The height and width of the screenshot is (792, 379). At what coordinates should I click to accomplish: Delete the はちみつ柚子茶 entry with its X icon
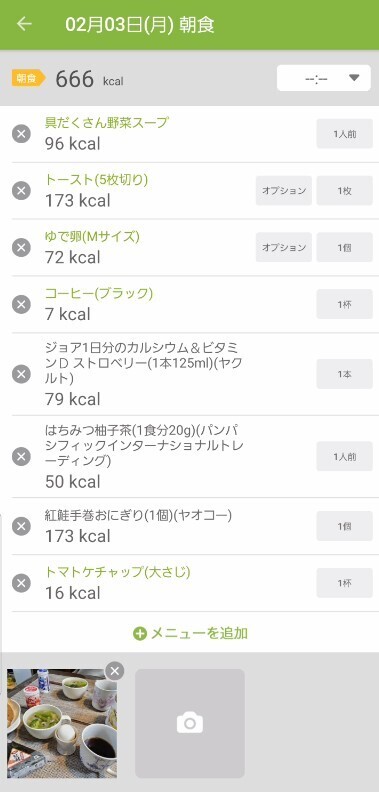[x=21, y=457]
